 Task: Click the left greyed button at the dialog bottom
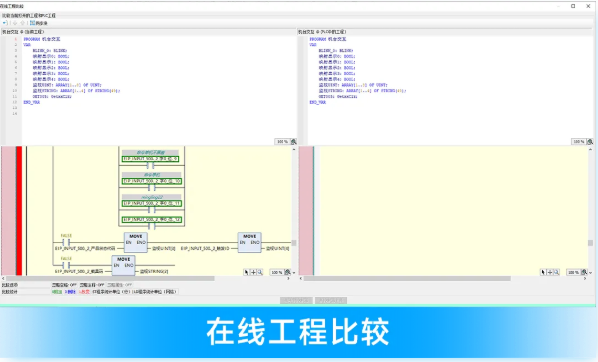[x=296, y=301]
